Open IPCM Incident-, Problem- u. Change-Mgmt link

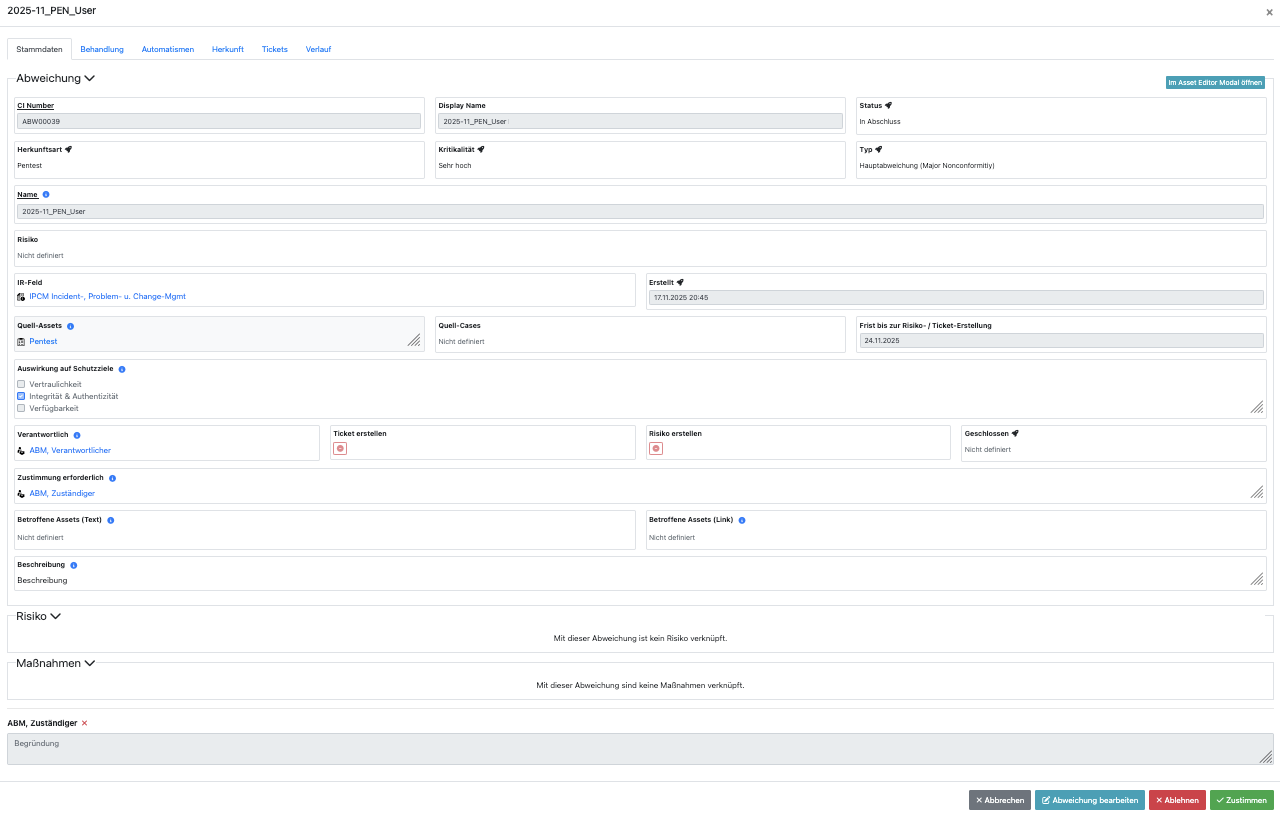click(x=107, y=297)
